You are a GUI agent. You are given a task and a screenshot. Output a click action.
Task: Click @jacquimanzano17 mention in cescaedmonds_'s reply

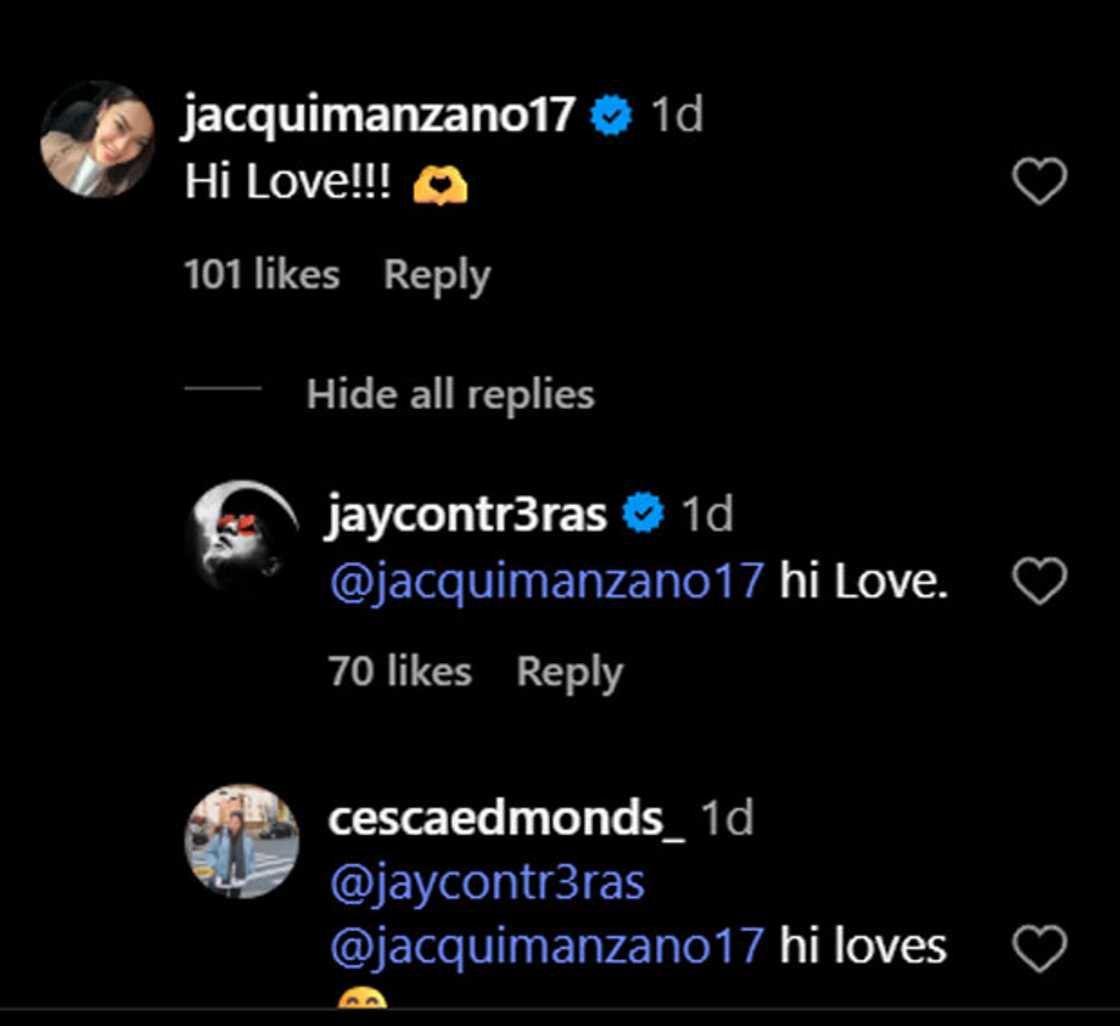click(x=546, y=947)
